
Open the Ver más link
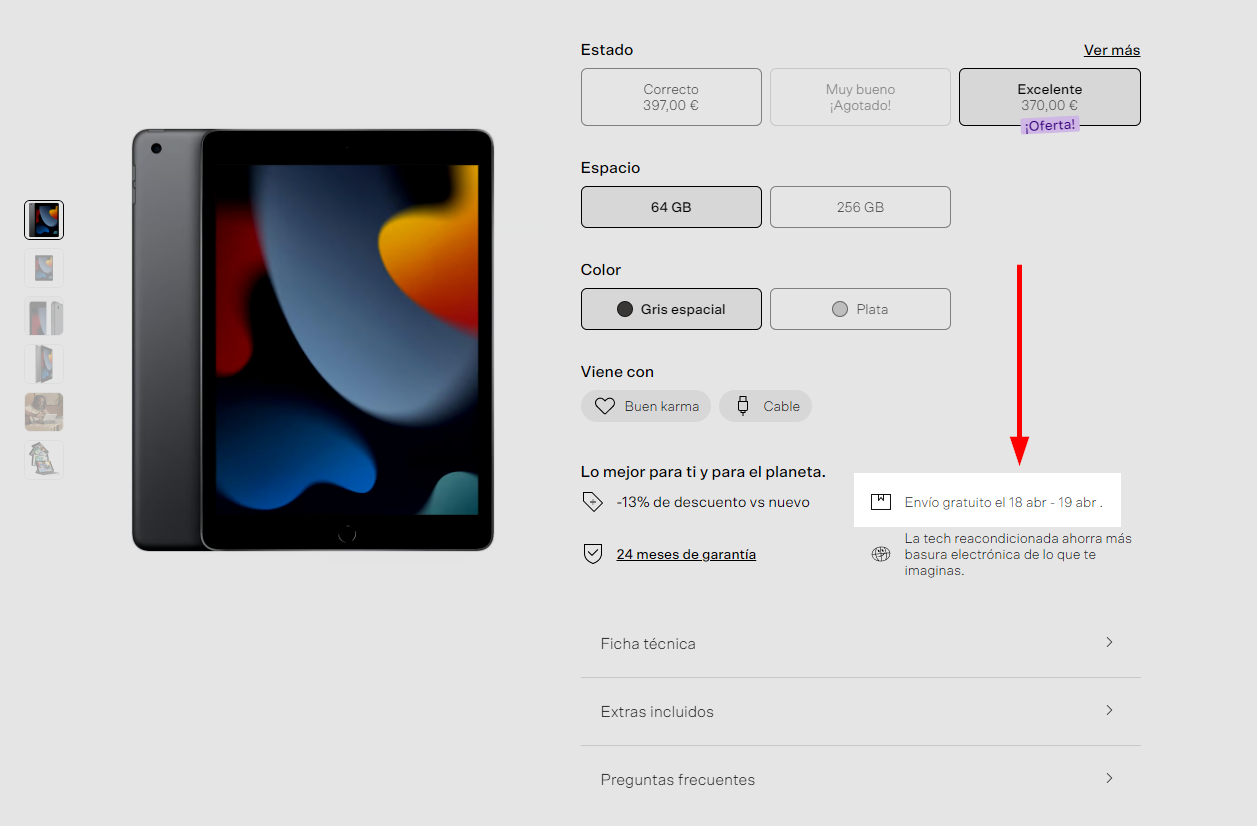[x=1111, y=50]
